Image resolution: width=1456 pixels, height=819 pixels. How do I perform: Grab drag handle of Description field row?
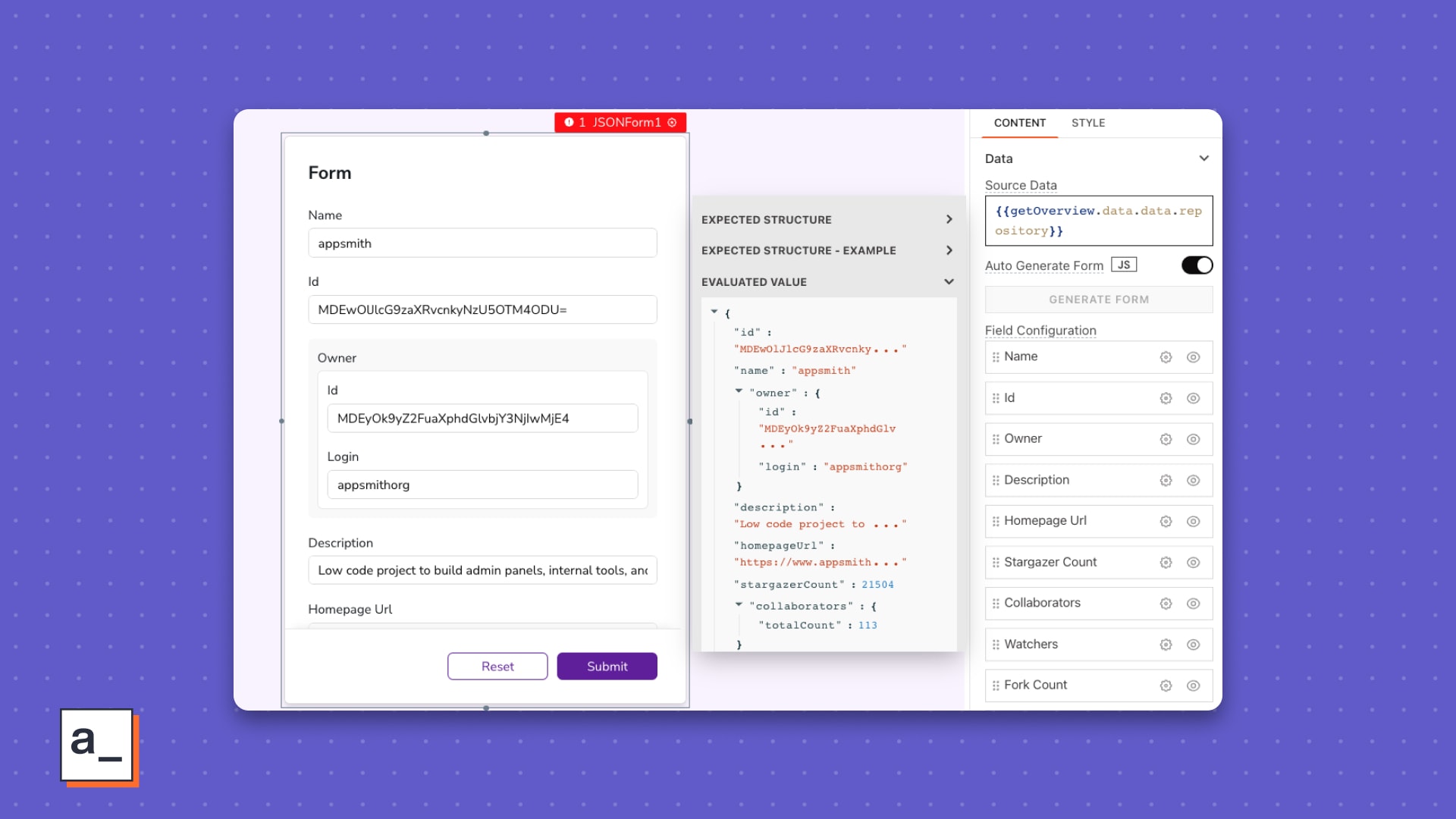click(x=996, y=480)
